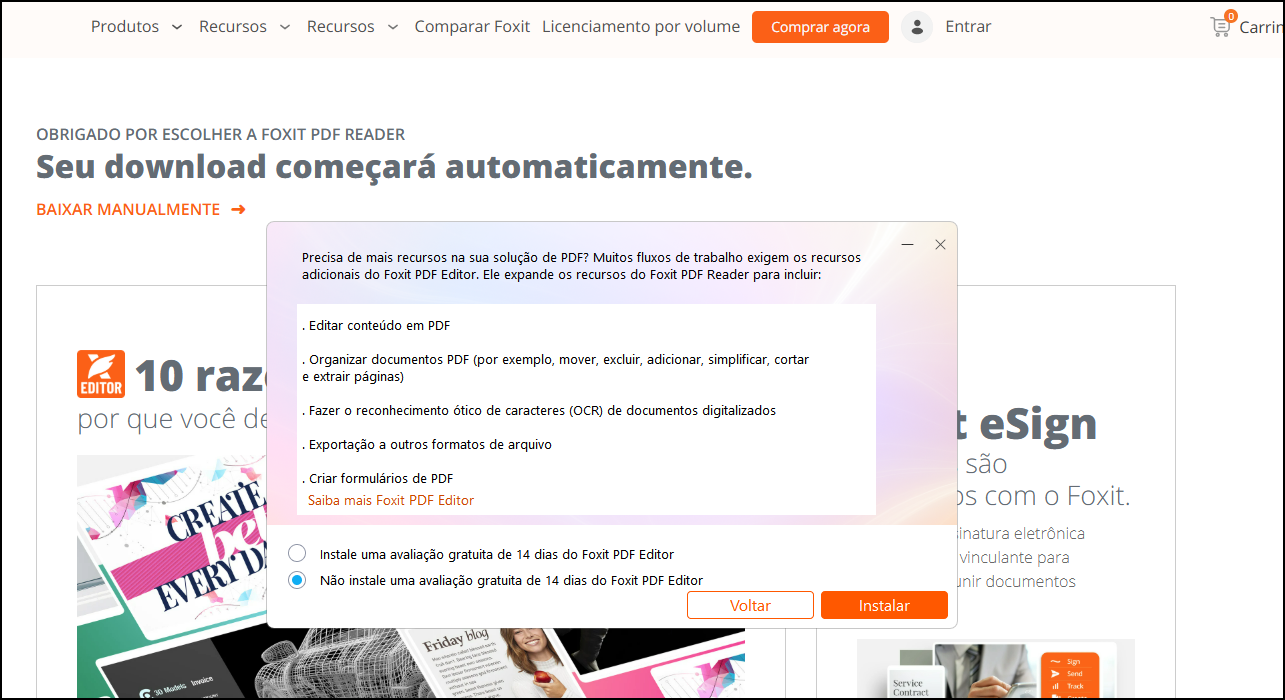The width and height of the screenshot is (1285, 700).
Task: Click the Voltar button
Action: (x=750, y=605)
